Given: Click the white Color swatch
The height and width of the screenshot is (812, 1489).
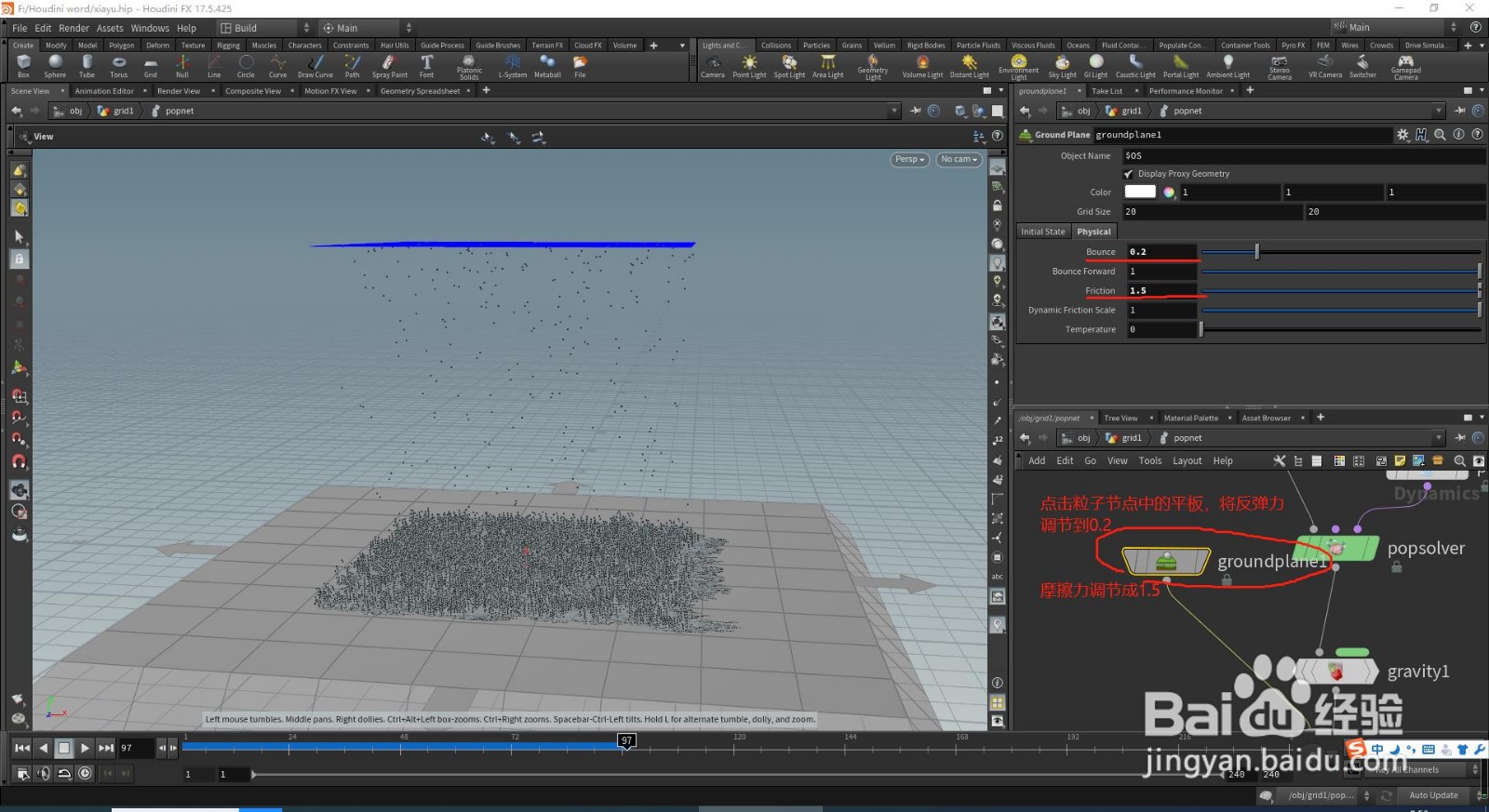Looking at the screenshot, I should pyautogui.click(x=1140, y=192).
